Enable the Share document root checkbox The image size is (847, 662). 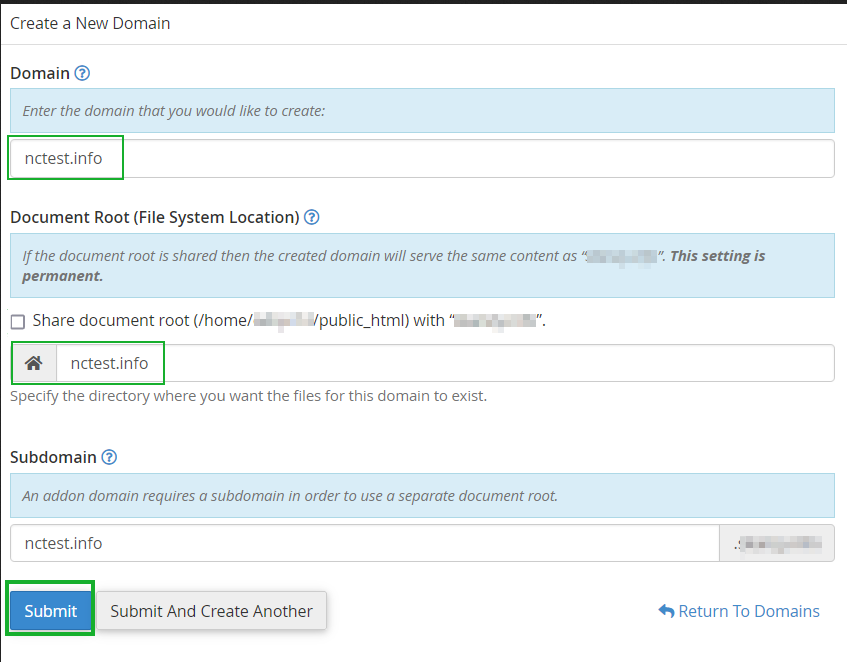point(18,321)
